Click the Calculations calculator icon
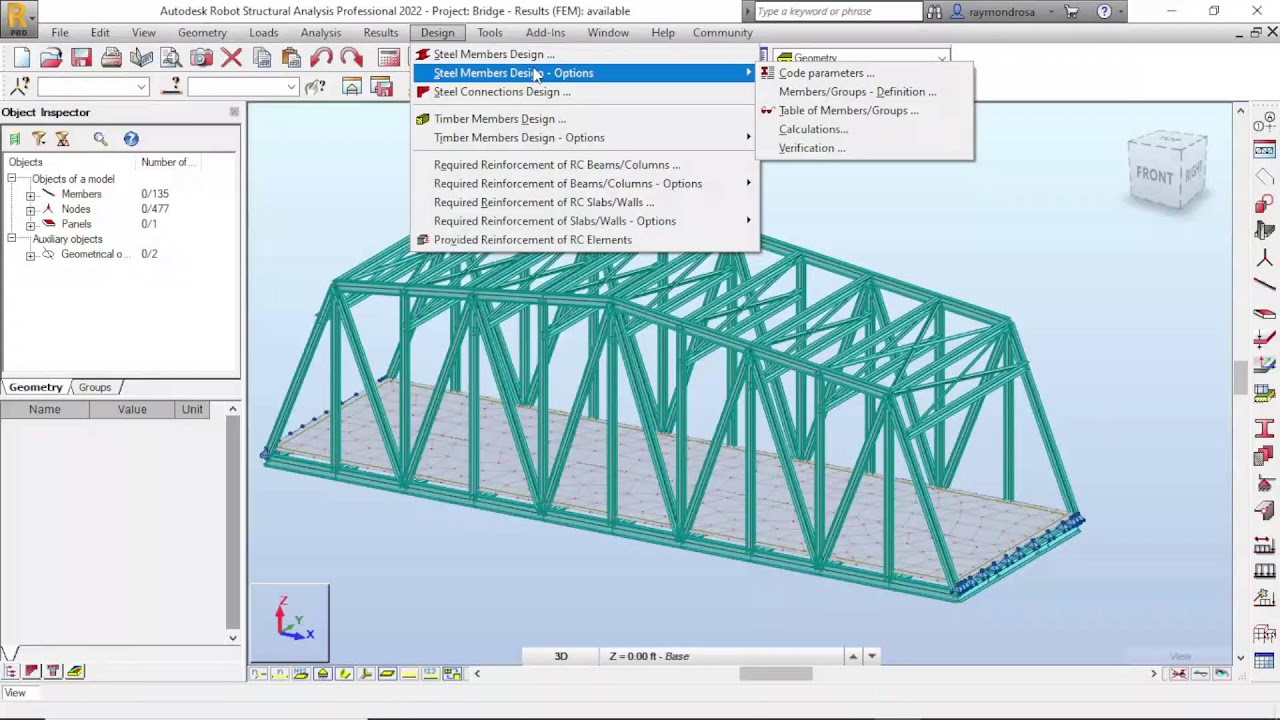1280x720 pixels. (x=389, y=58)
